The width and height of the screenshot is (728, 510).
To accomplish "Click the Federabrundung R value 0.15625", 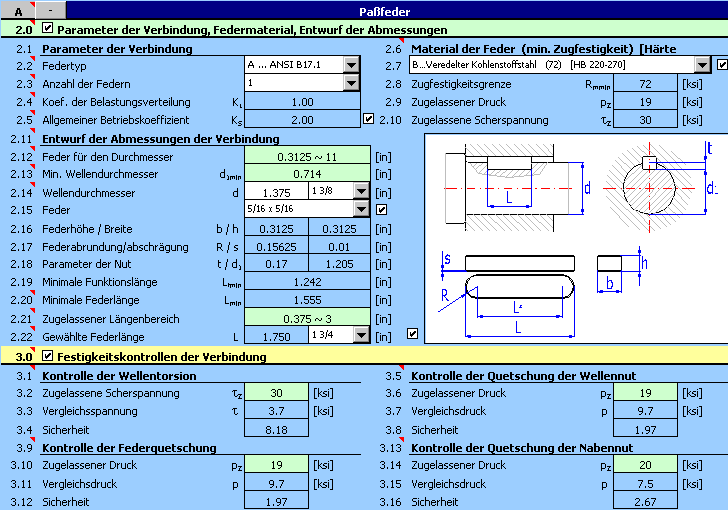I will (276, 247).
